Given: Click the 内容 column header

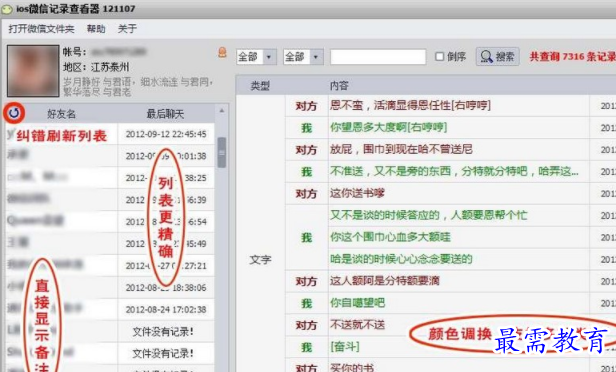Looking at the screenshot, I should pos(339,86).
